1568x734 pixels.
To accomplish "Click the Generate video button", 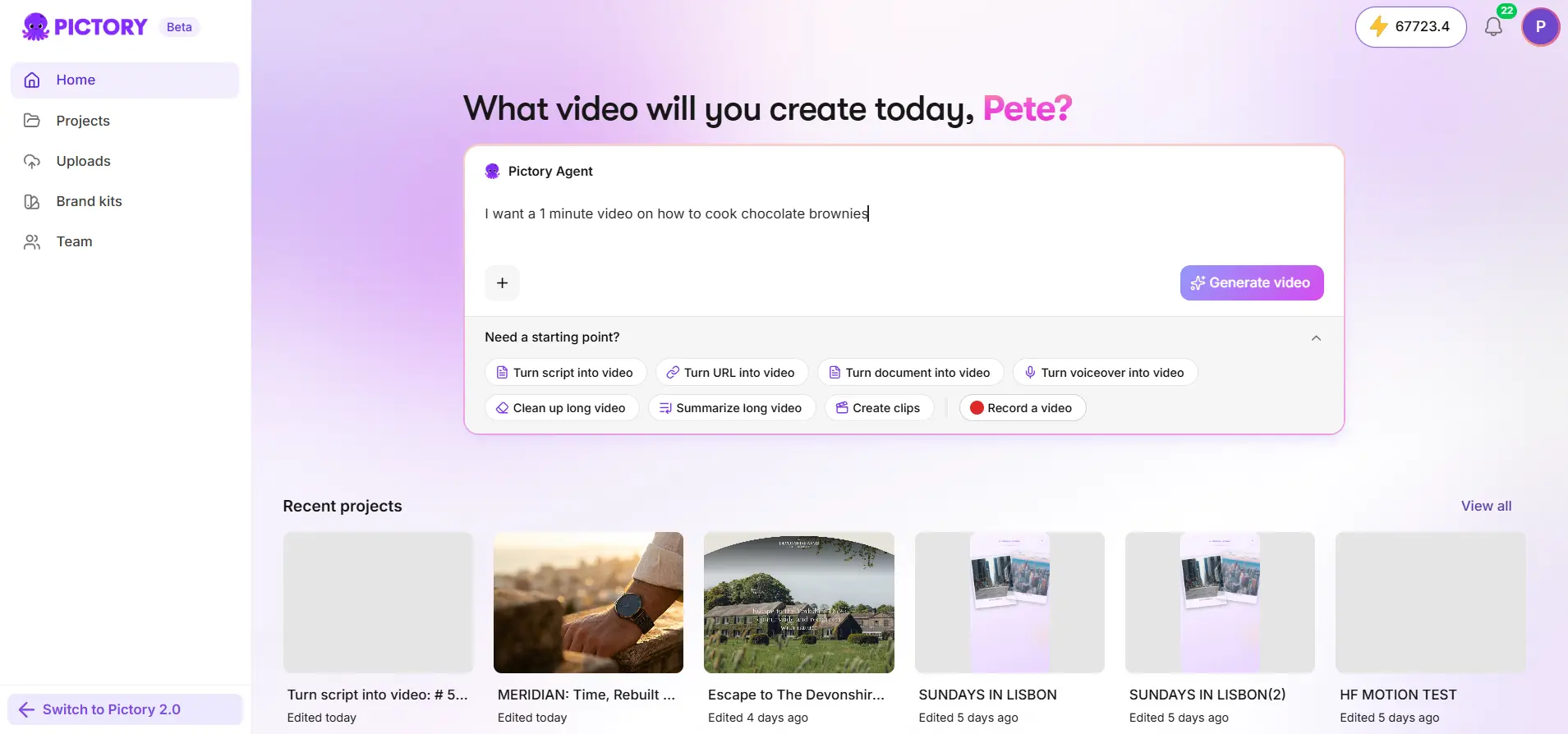I will click(x=1252, y=282).
